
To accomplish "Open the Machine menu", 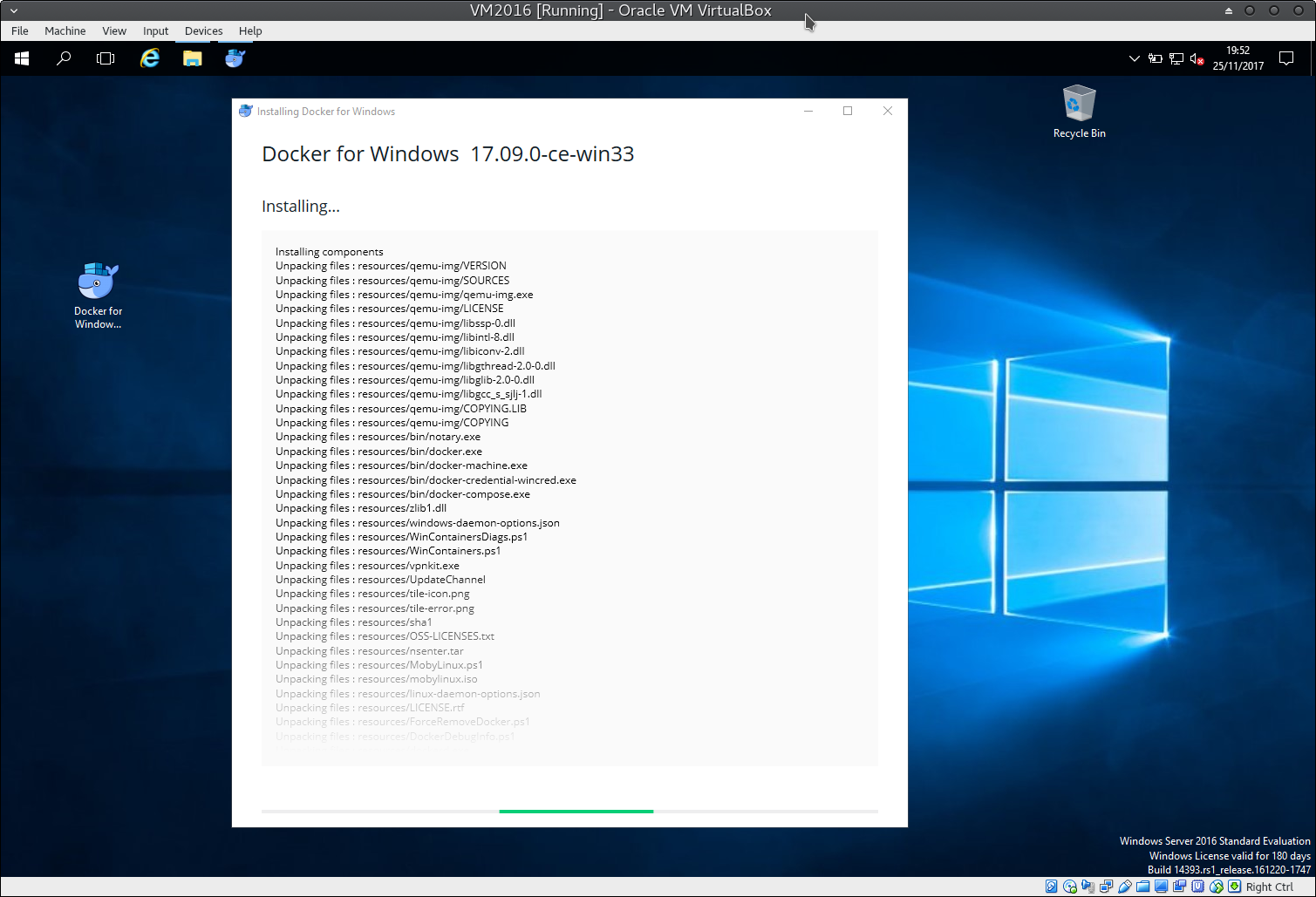I will coord(65,31).
